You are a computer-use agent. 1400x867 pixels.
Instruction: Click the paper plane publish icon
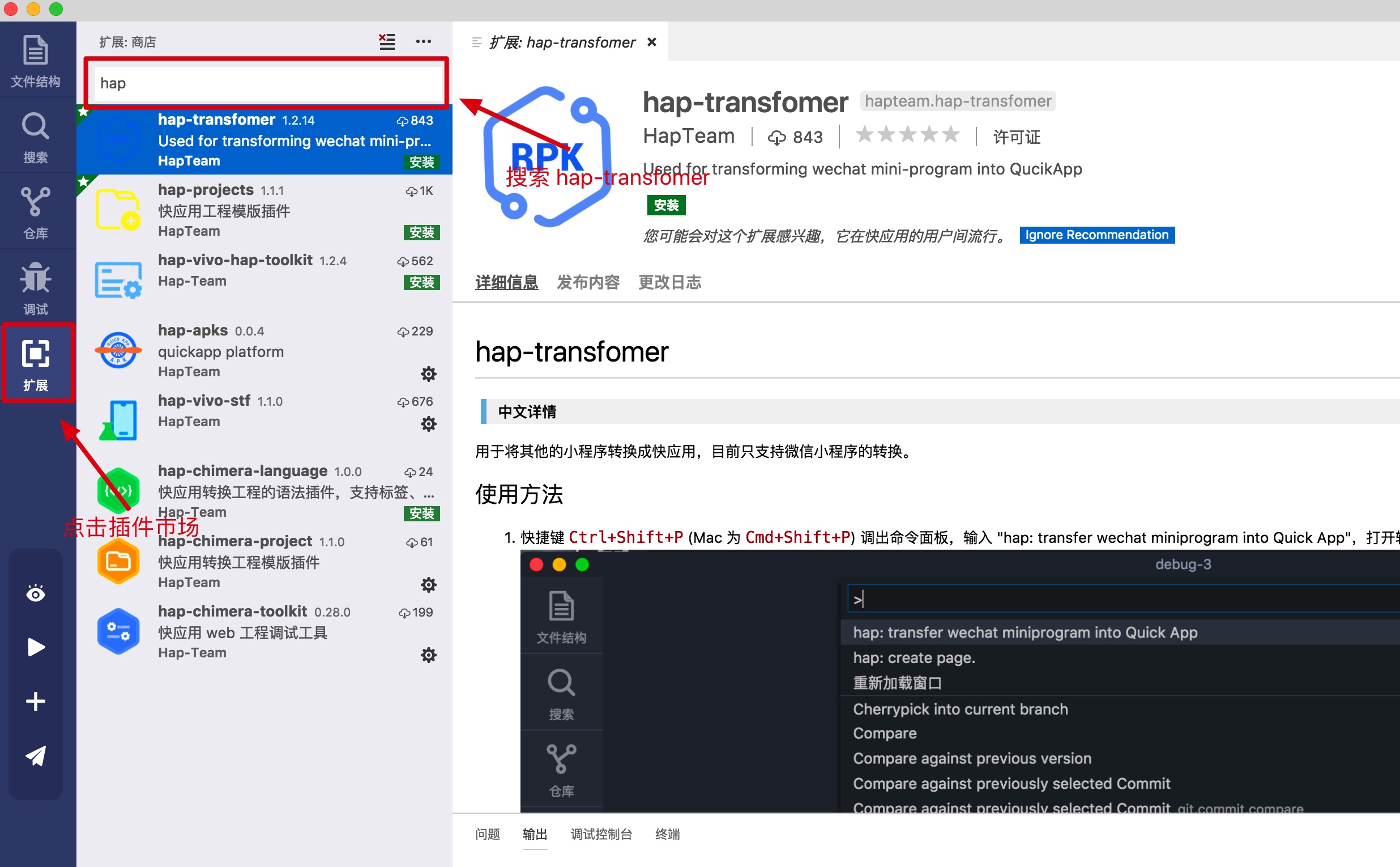pos(36,756)
